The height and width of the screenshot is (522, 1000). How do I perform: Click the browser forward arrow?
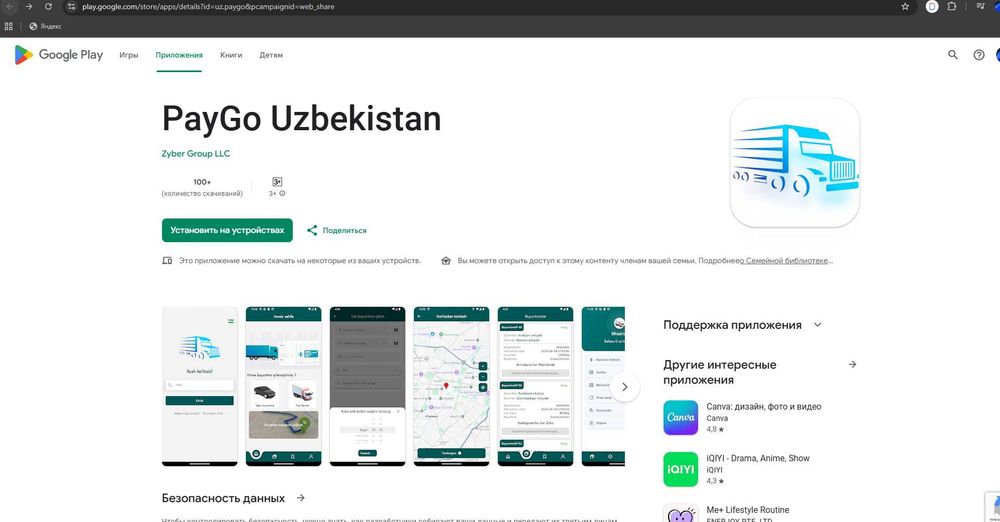(x=29, y=6)
